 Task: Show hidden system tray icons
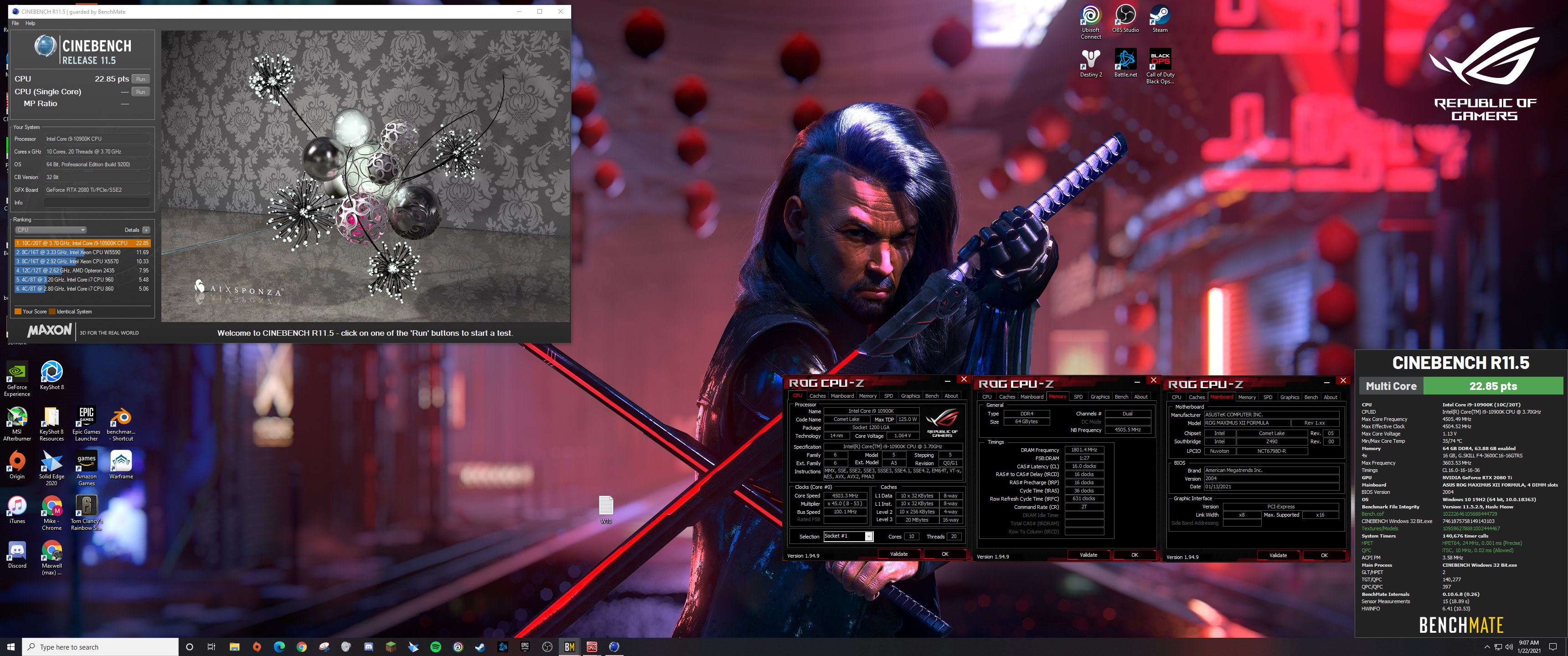pos(1487,647)
